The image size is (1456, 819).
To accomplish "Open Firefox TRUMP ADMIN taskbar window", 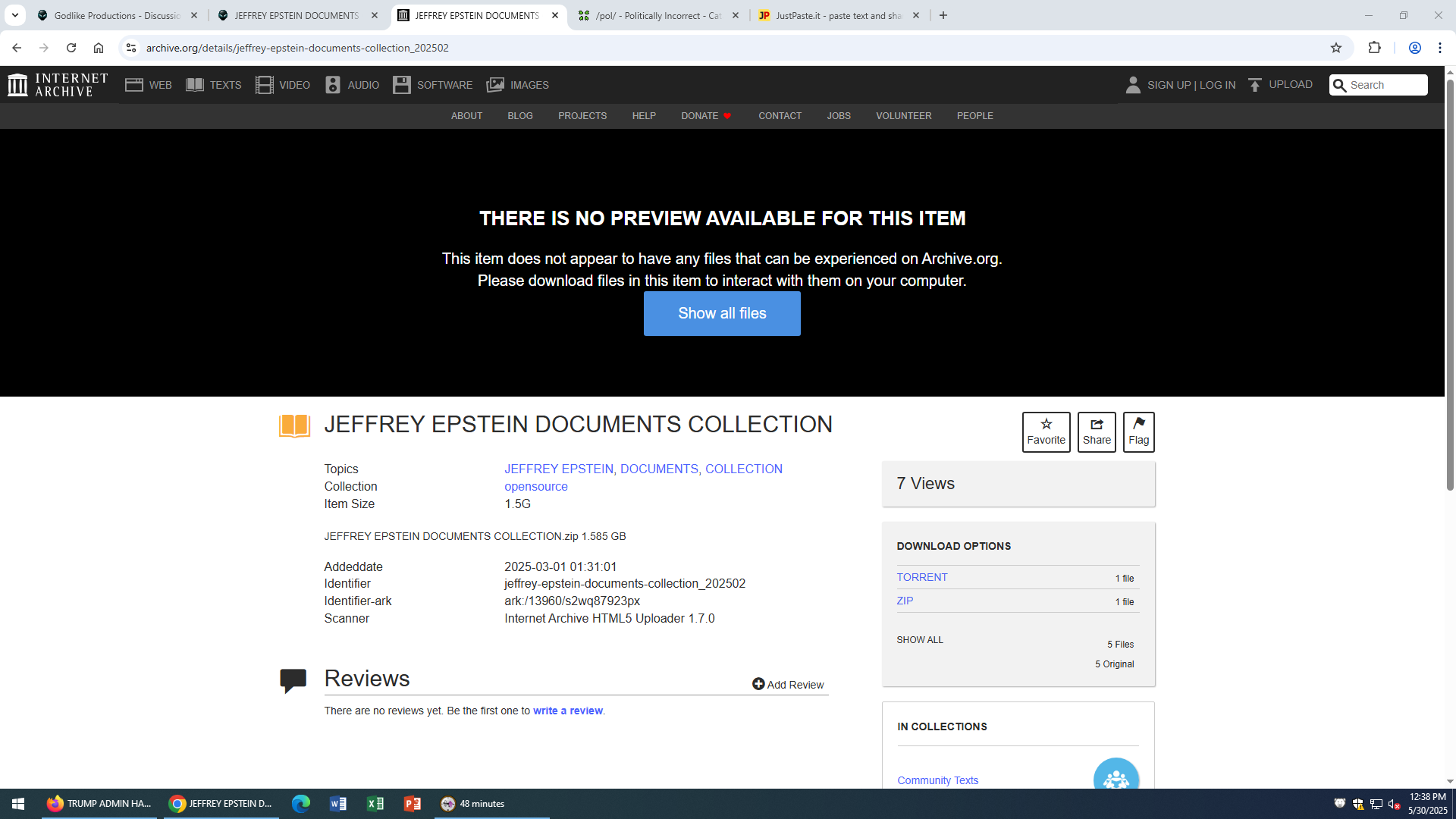I will click(x=99, y=804).
